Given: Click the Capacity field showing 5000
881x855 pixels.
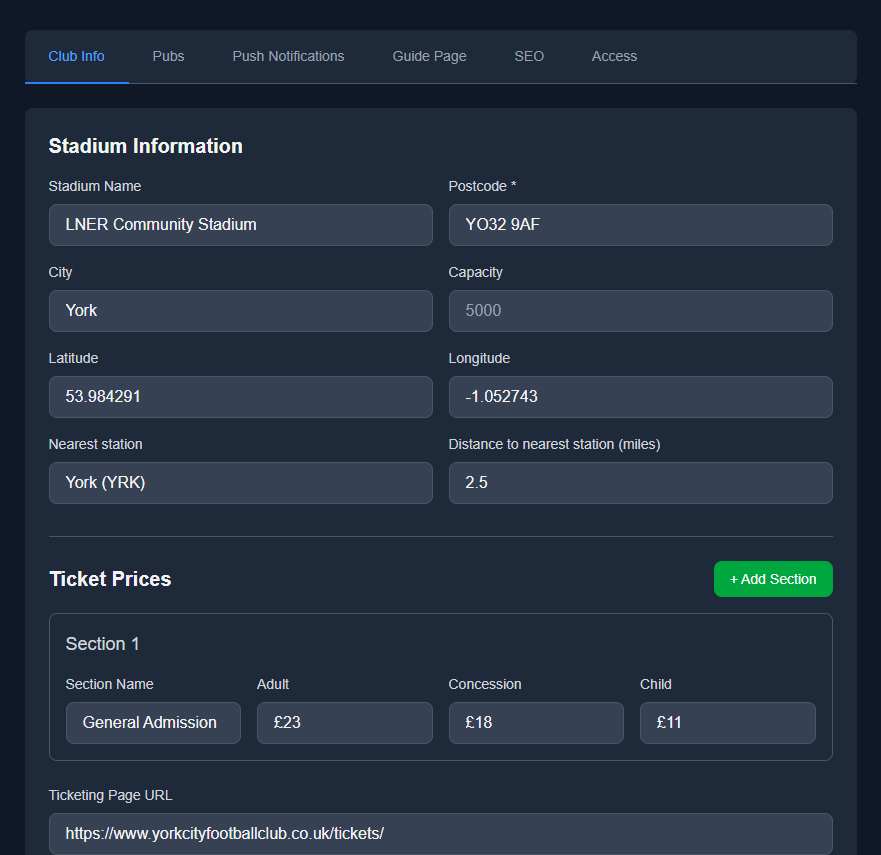Looking at the screenshot, I should pos(641,311).
